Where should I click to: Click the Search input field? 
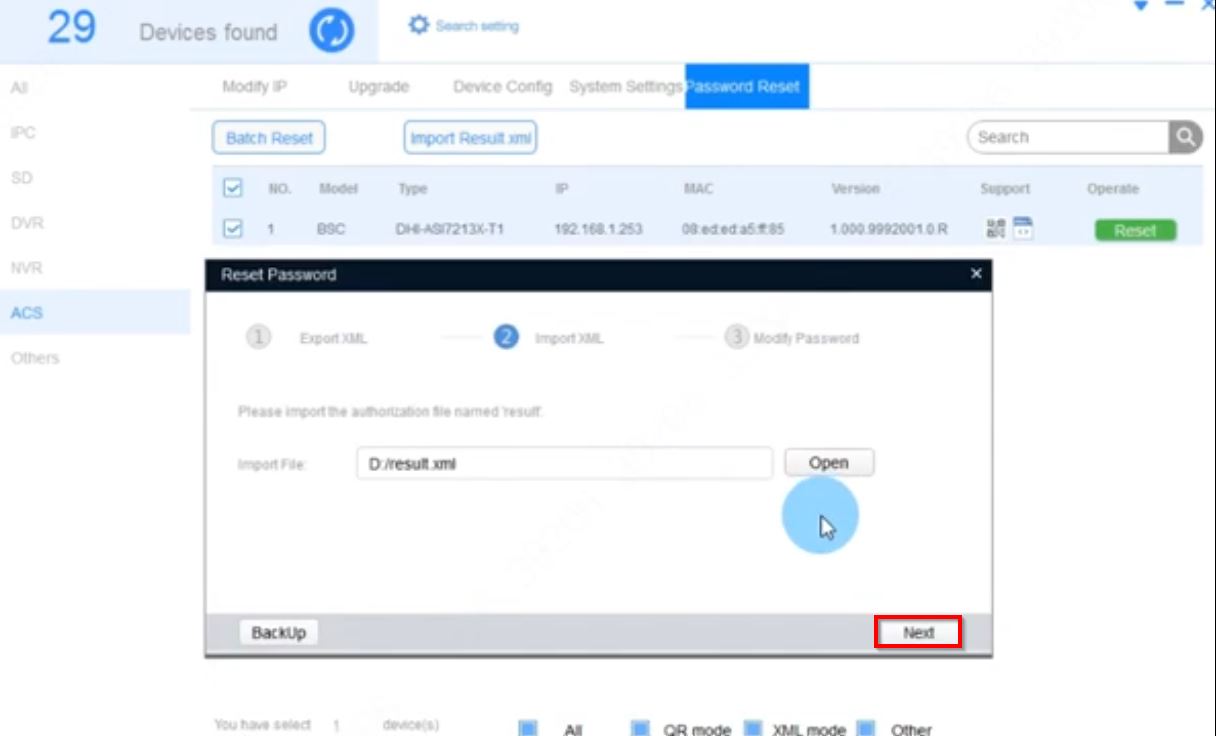(x=1068, y=137)
